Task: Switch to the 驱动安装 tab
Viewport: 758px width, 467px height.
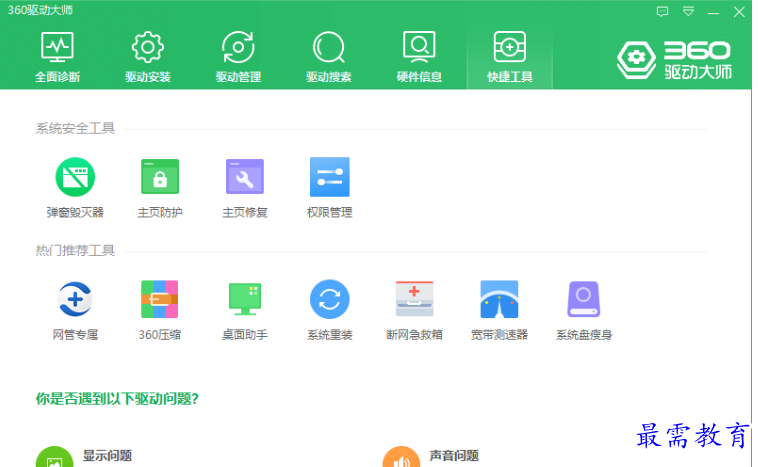Action: click(x=147, y=57)
